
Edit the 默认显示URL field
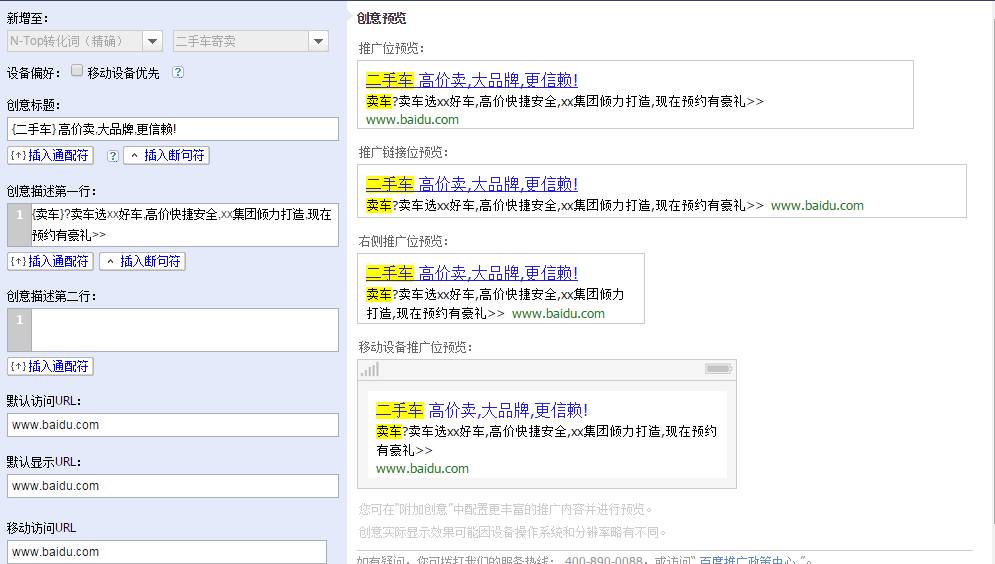[173, 486]
